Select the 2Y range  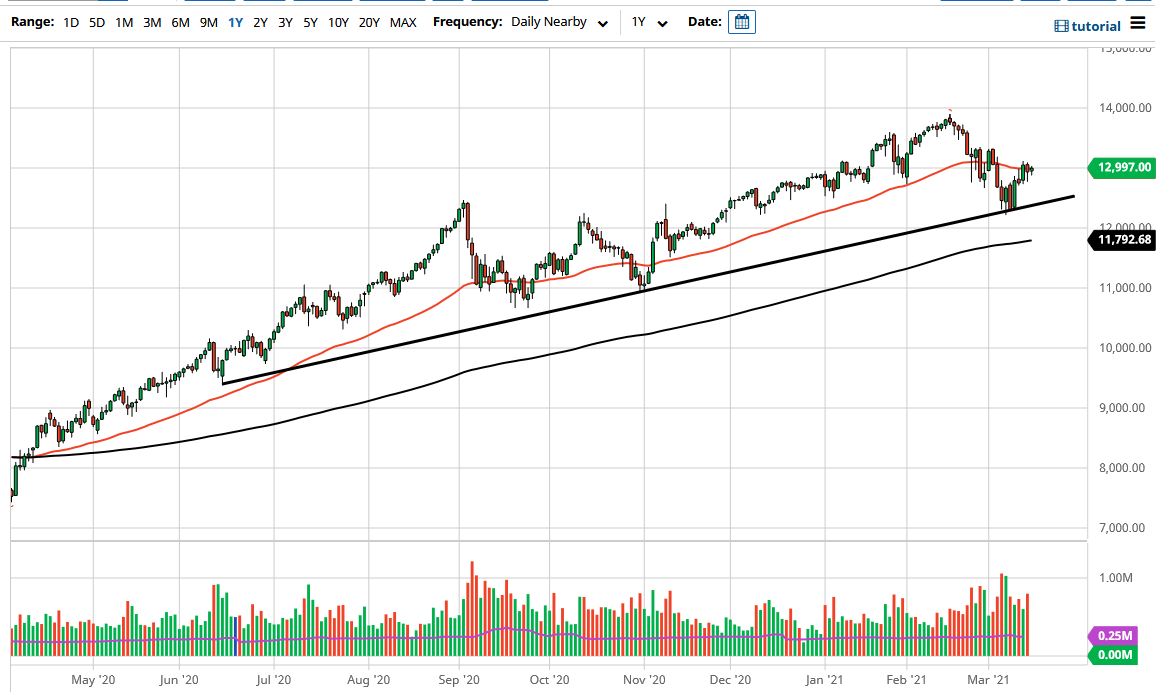tap(259, 21)
